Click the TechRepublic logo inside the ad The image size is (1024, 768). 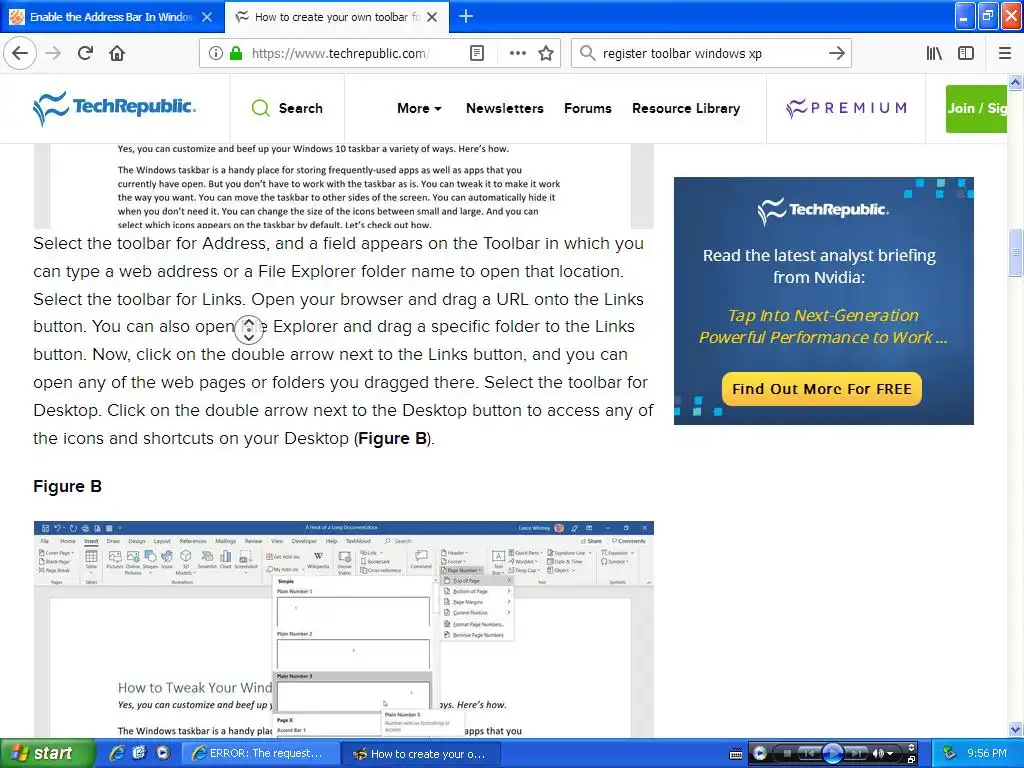point(823,210)
